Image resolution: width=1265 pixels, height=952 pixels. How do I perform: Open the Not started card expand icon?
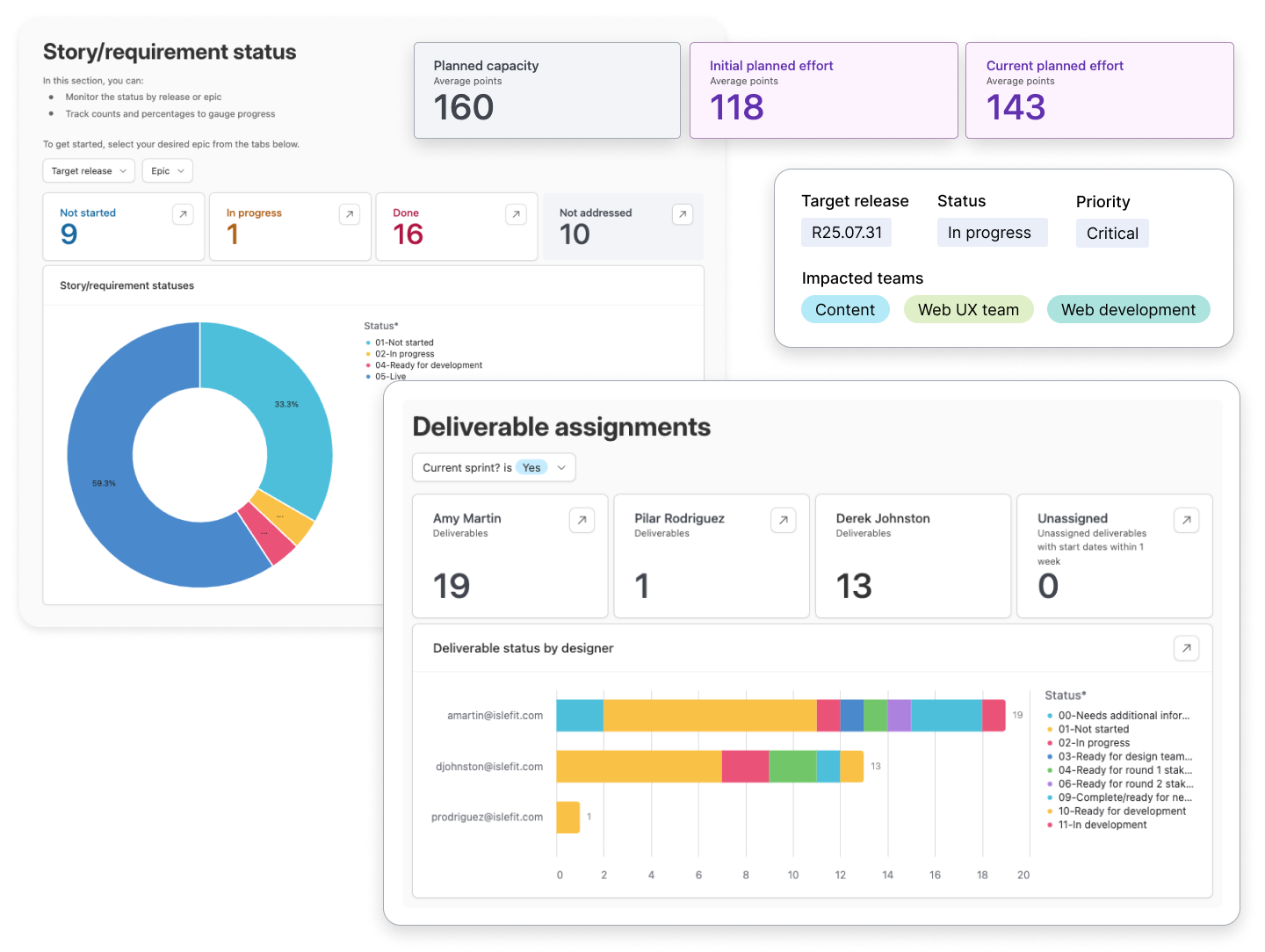(x=183, y=214)
